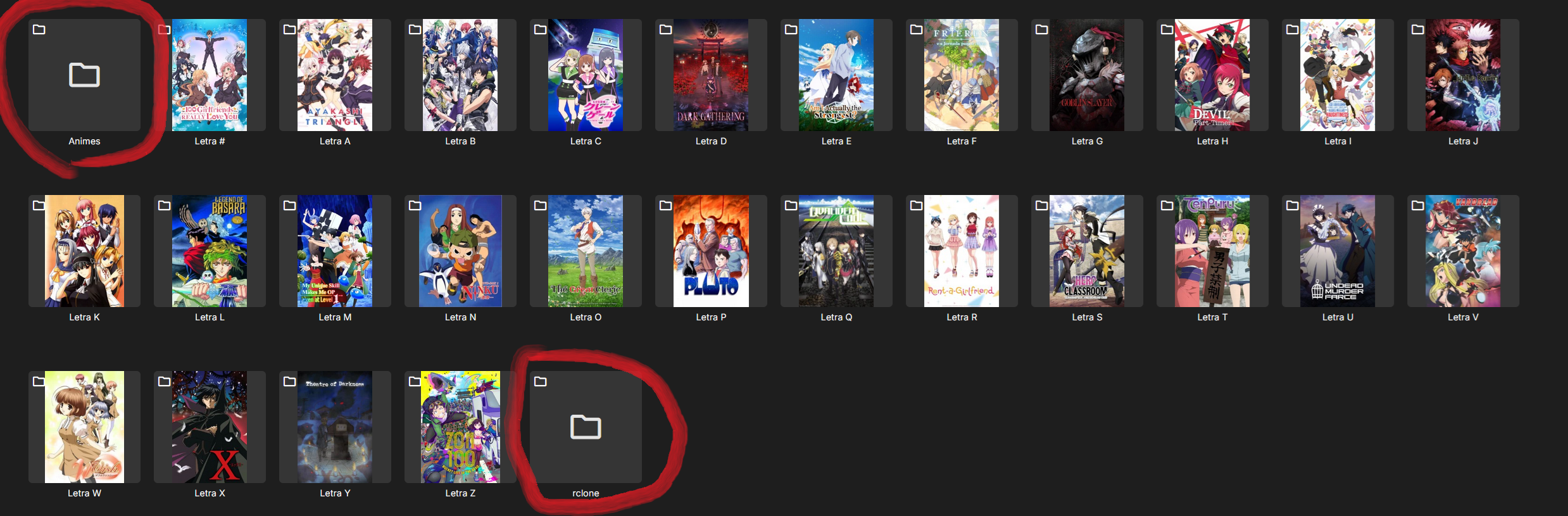Select the corner folder badge on Letra B
Image resolution: width=1568 pixels, height=516 pixels.
point(415,29)
